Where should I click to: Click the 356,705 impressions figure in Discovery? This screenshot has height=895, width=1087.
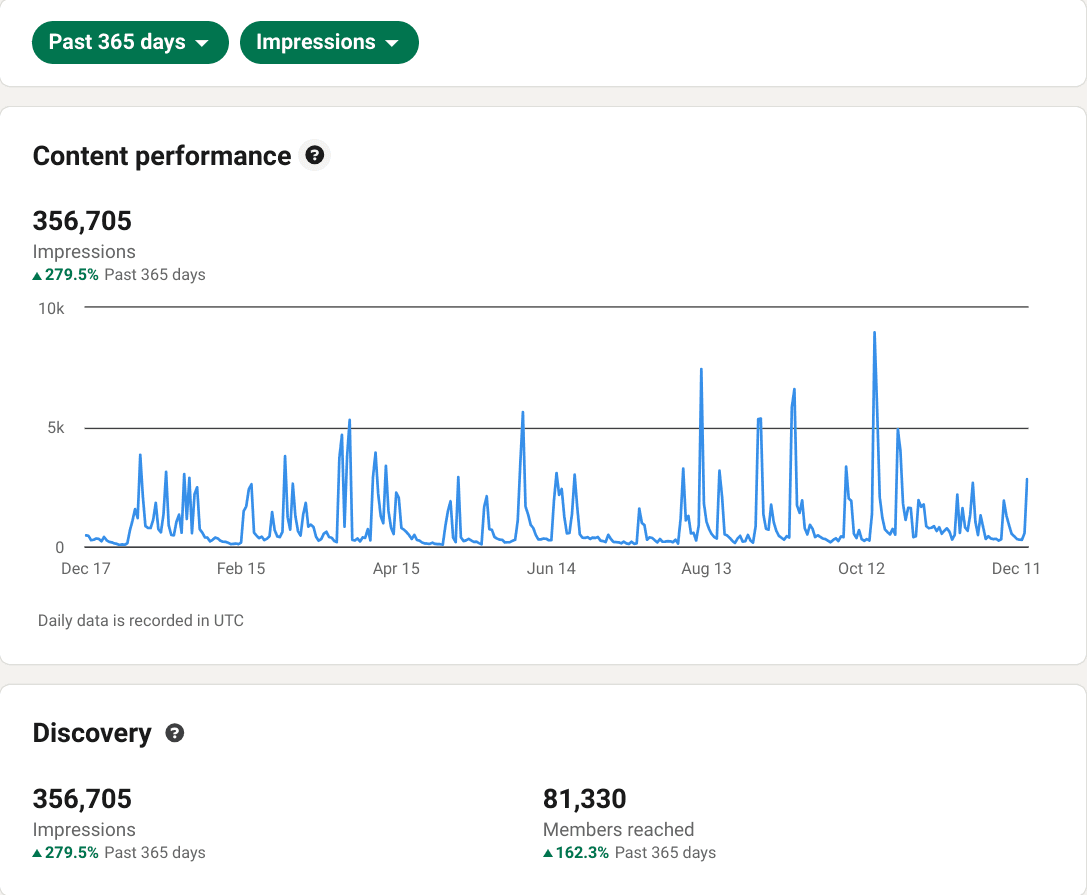point(82,799)
